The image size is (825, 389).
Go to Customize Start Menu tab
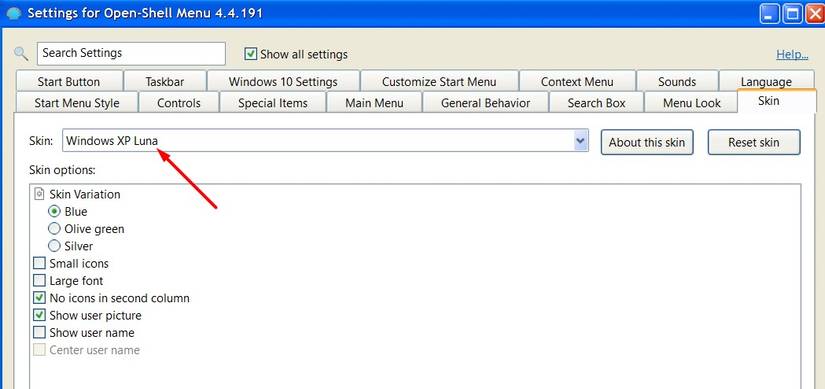click(x=439, y=82)
